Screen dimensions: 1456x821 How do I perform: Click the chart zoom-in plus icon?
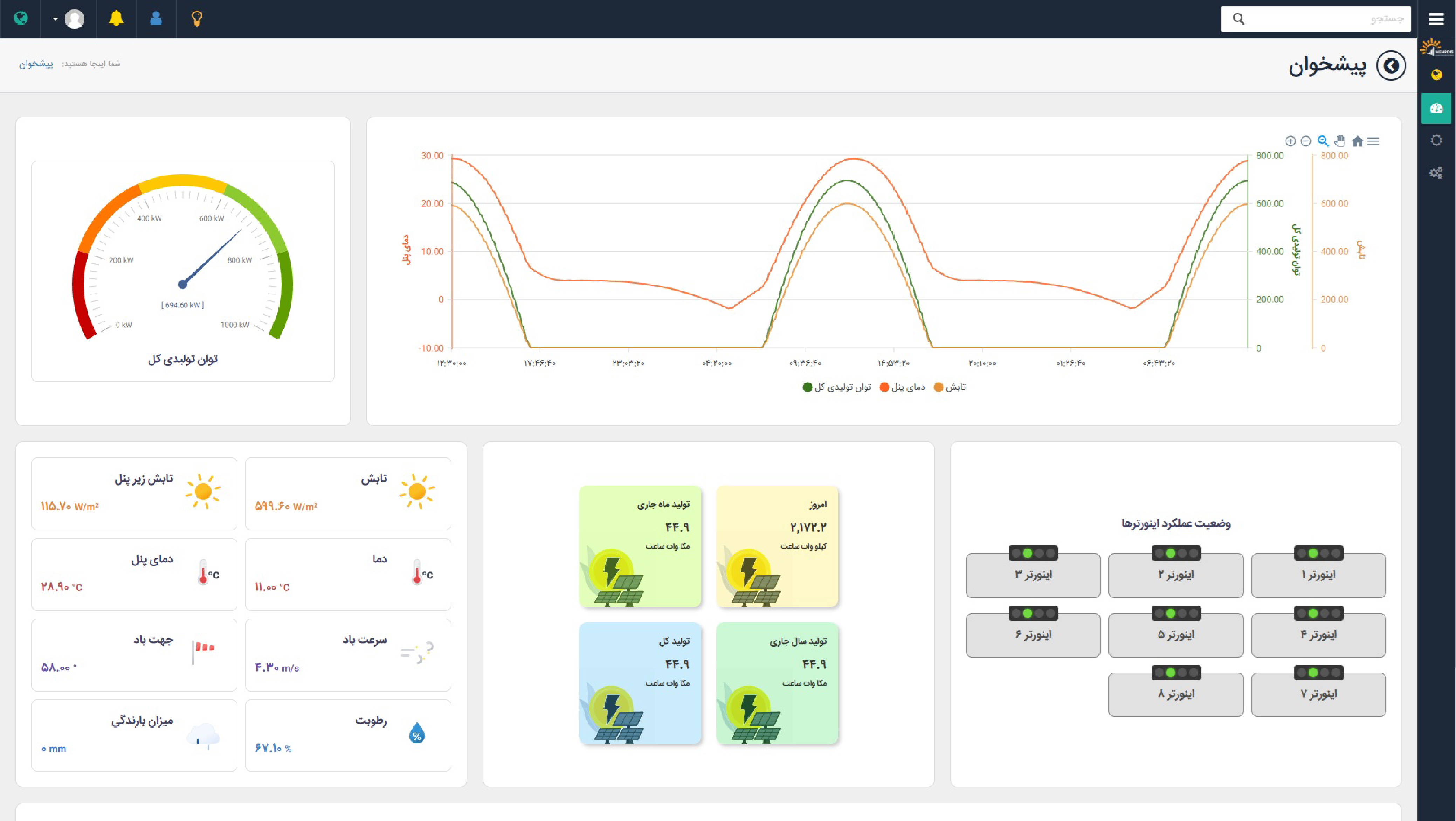tap(1290, 141)
